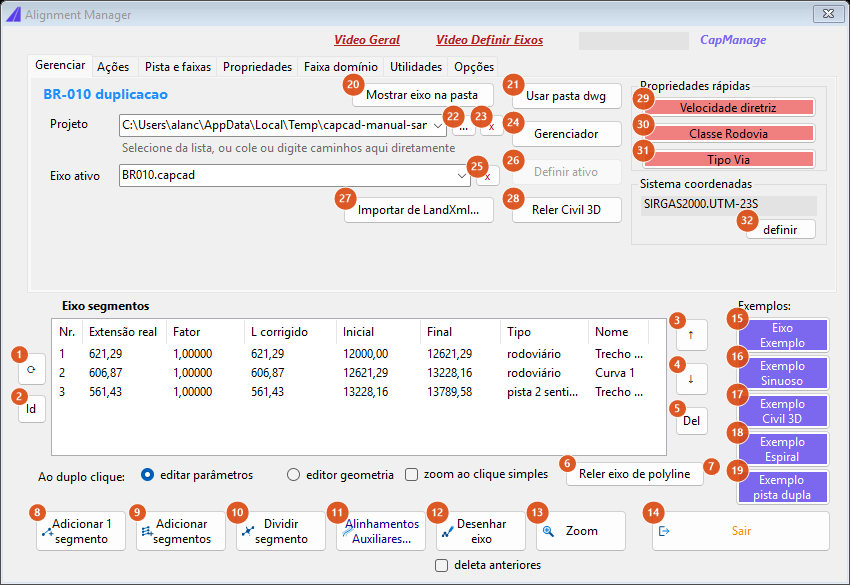Click Reler eixo de polyline button
Image resolution: width=850 pixels, height=585 pixels.
tap(634, 474)
